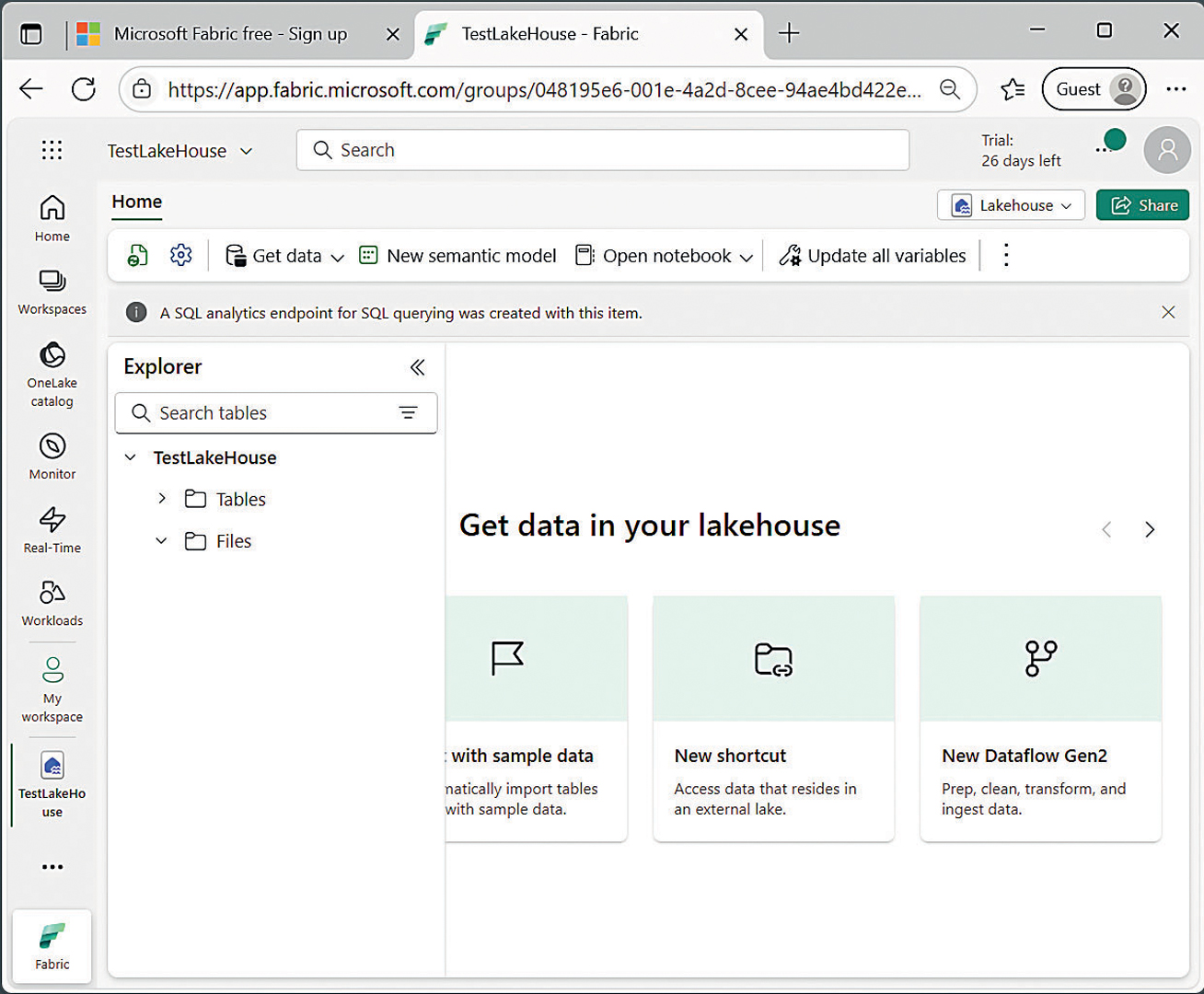Open the New Dataflow Gen2 card
1204x994 pixels.
coord(1040,718)
